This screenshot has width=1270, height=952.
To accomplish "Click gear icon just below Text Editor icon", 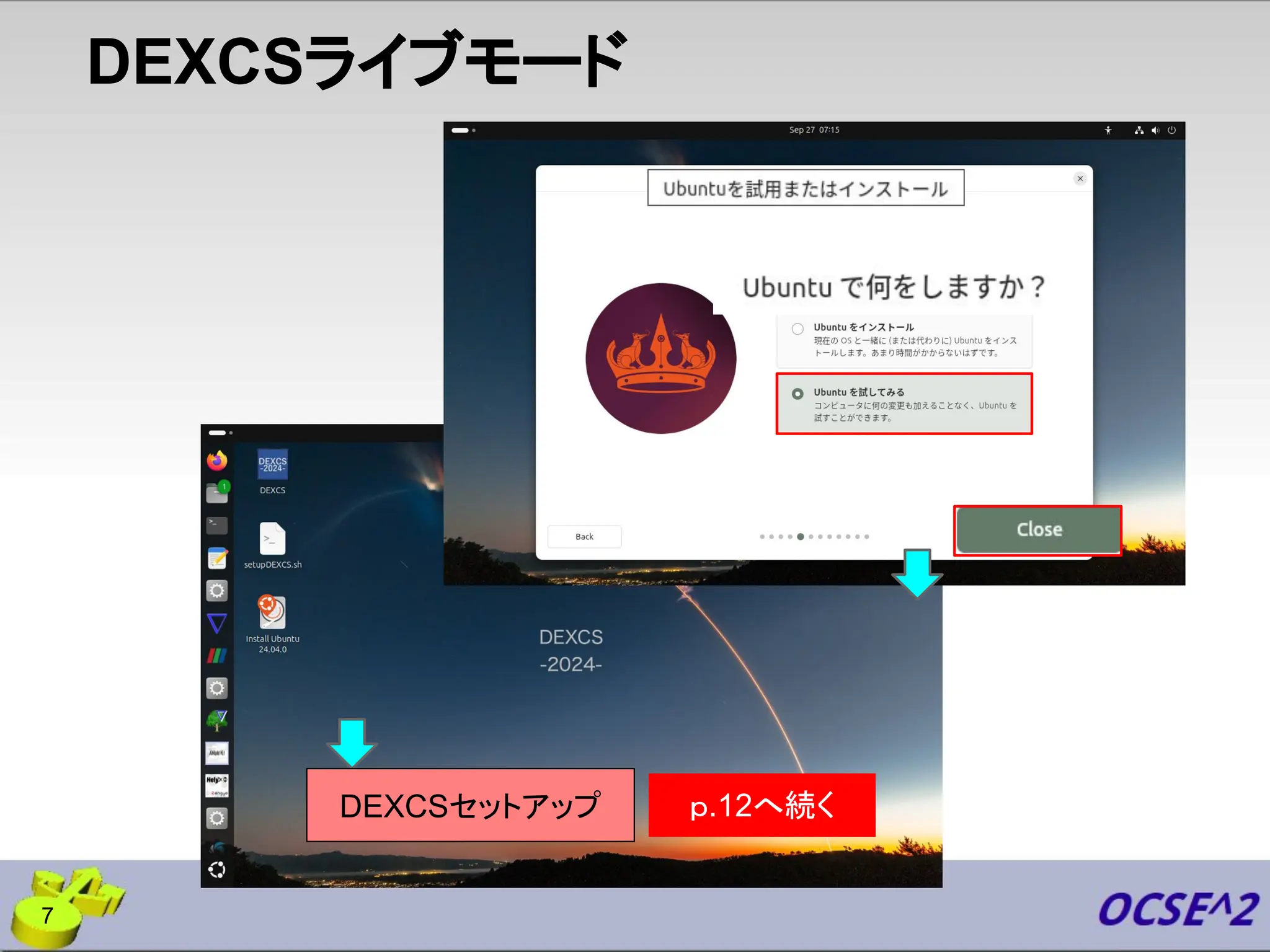I will pyautogui.click(x=217, y=591).
